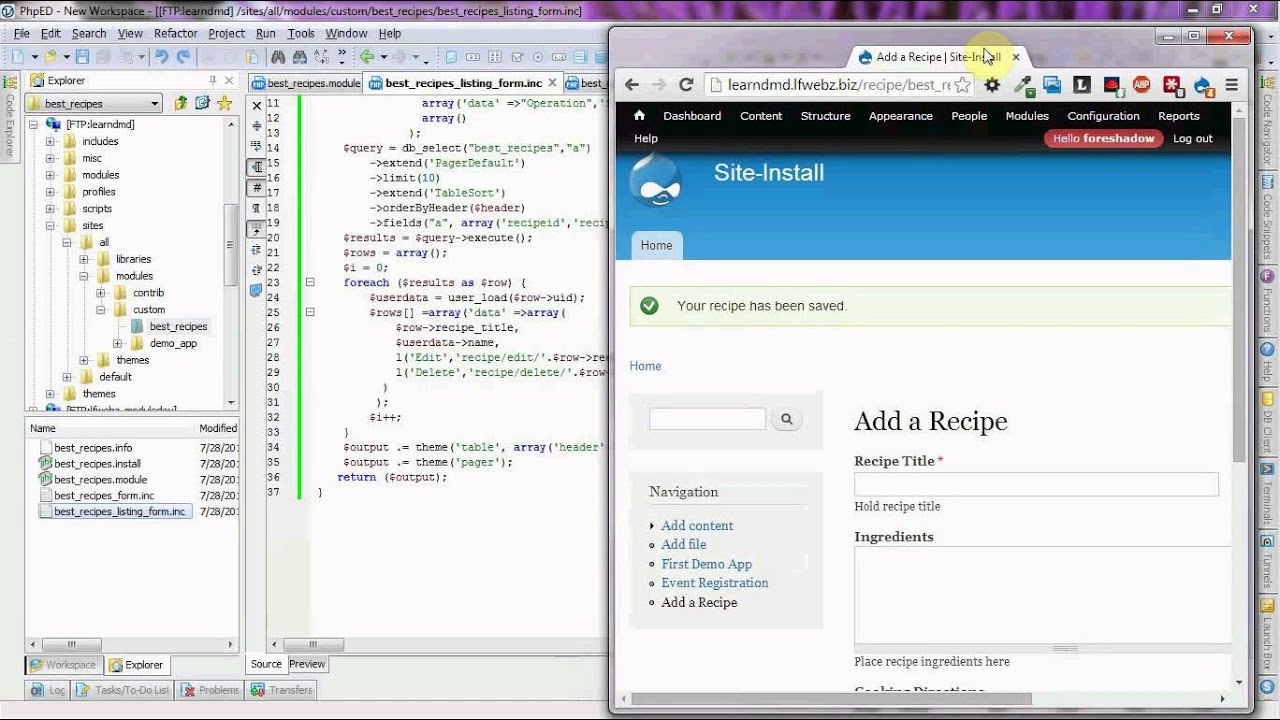Open the Transfers tab
The image size is (1280, 720).
(x=282, y=690)
